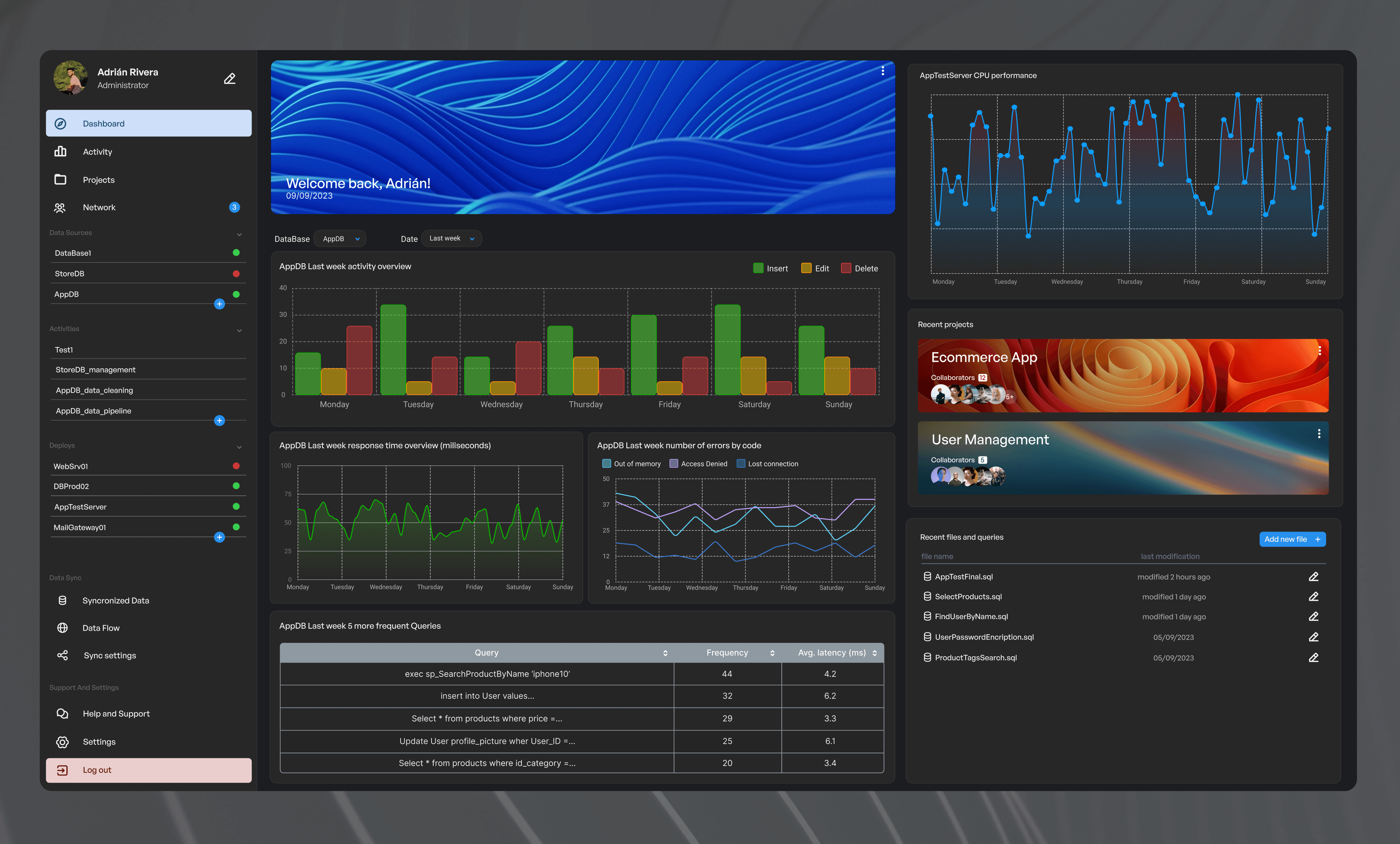
Task: Click the Log out button
Action: pos(148,770)
